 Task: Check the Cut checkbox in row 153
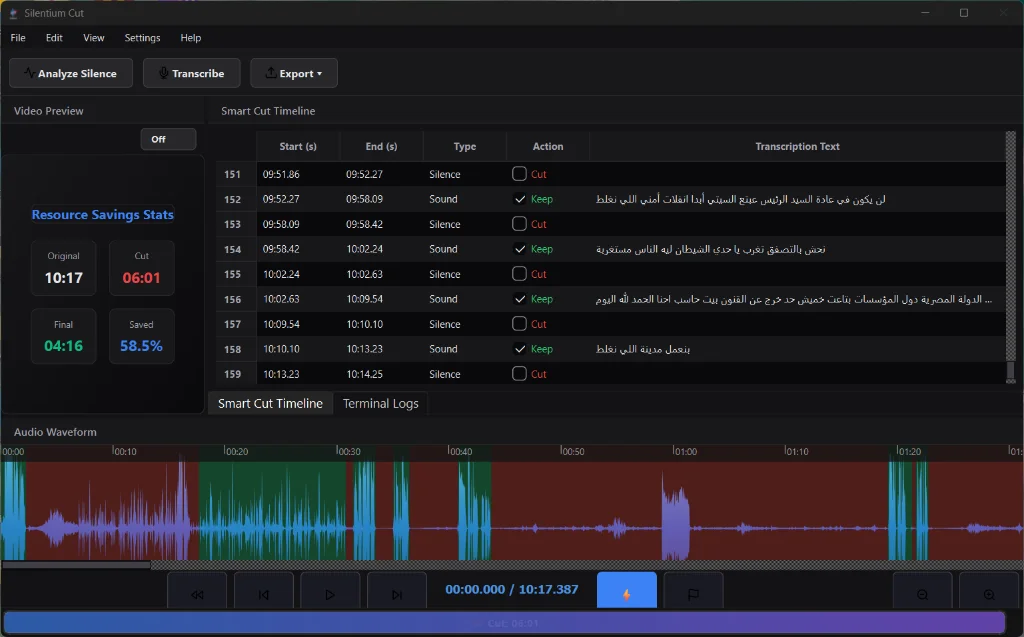(519, 223)
